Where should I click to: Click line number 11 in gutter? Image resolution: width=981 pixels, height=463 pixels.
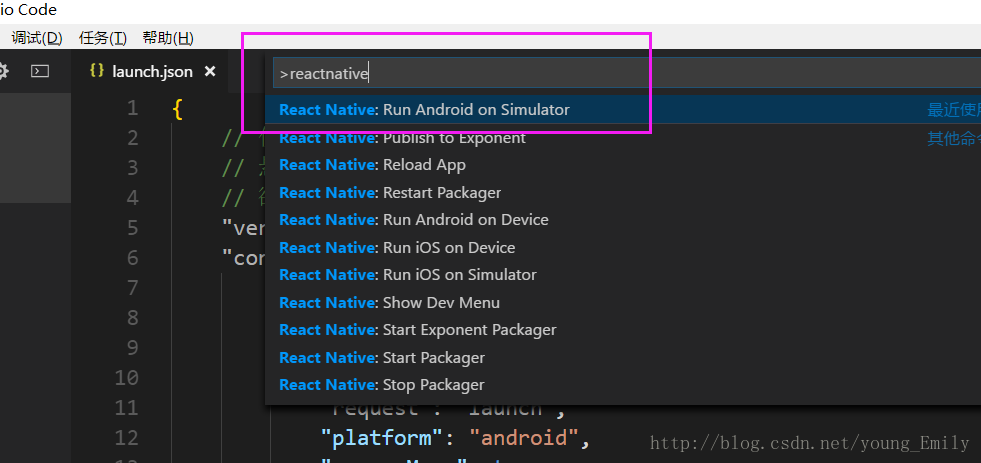point(126,408)
